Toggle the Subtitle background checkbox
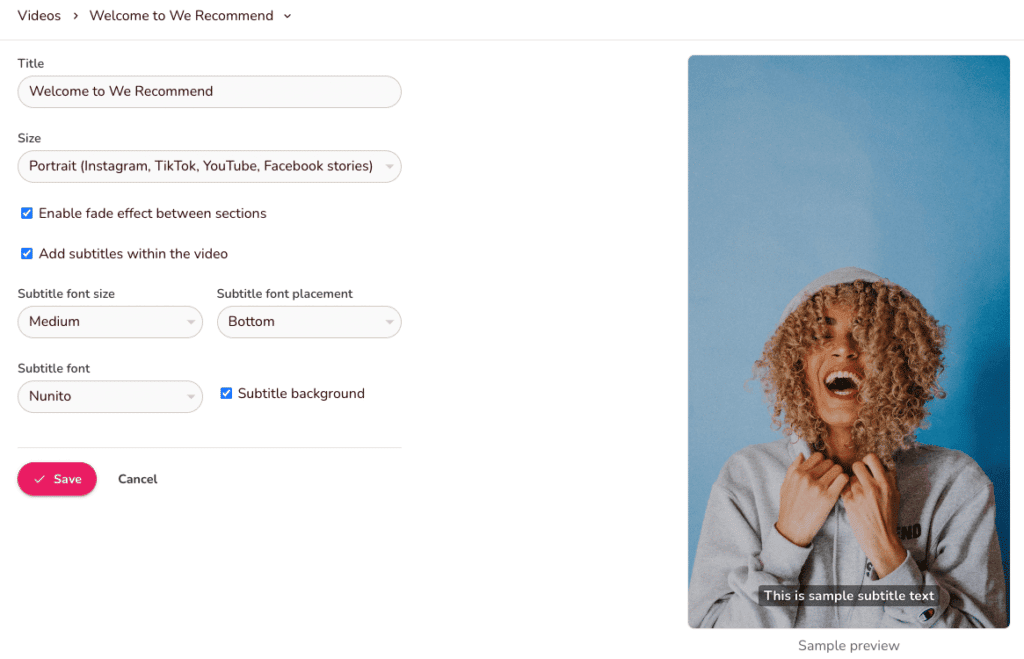 click(x=226, y=393)
